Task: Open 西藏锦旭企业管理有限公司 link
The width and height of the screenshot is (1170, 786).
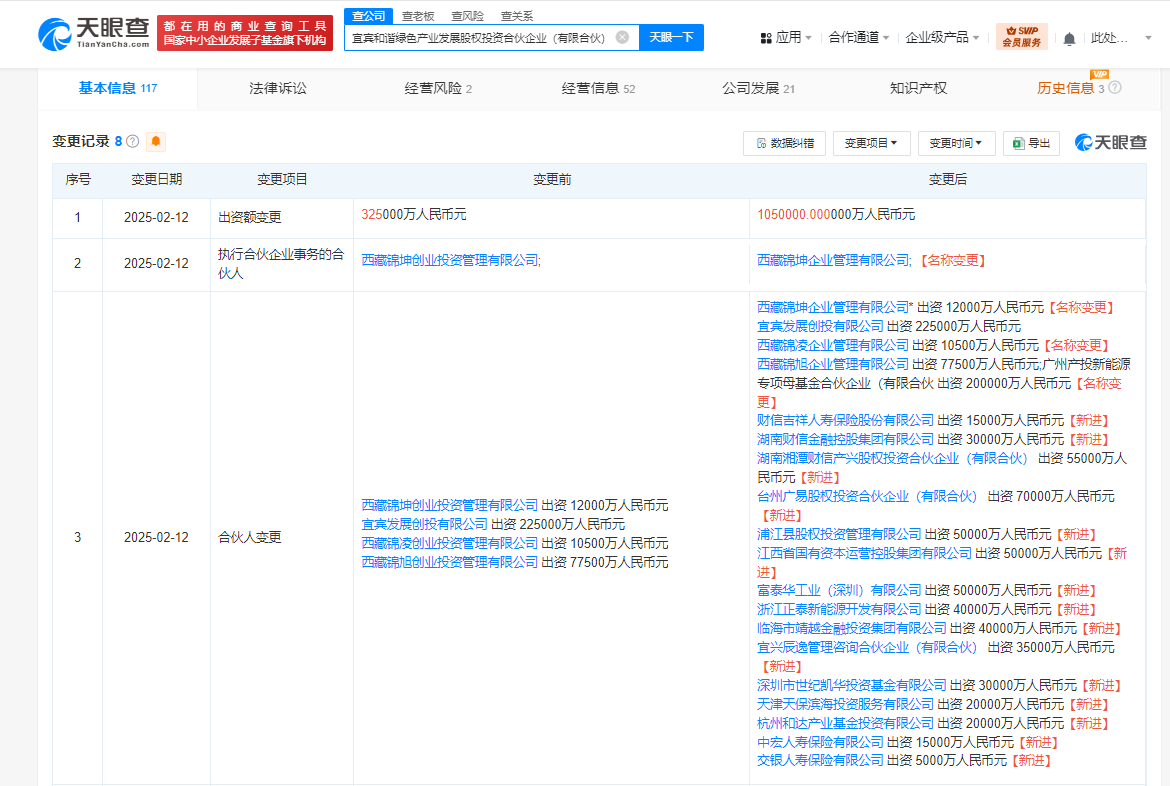Action: [x=833, y=364]
